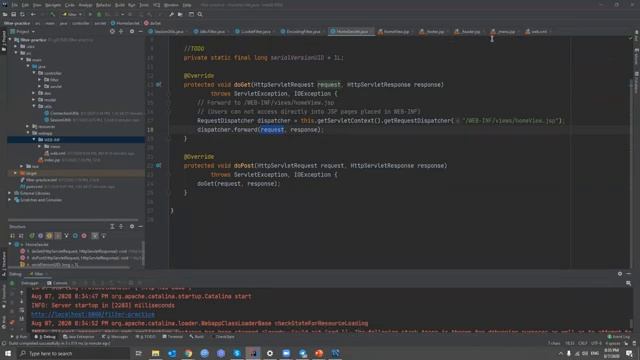Click the rerun debug icon in Debug panel
Screen dimensions: 640x360
point(12,283)
